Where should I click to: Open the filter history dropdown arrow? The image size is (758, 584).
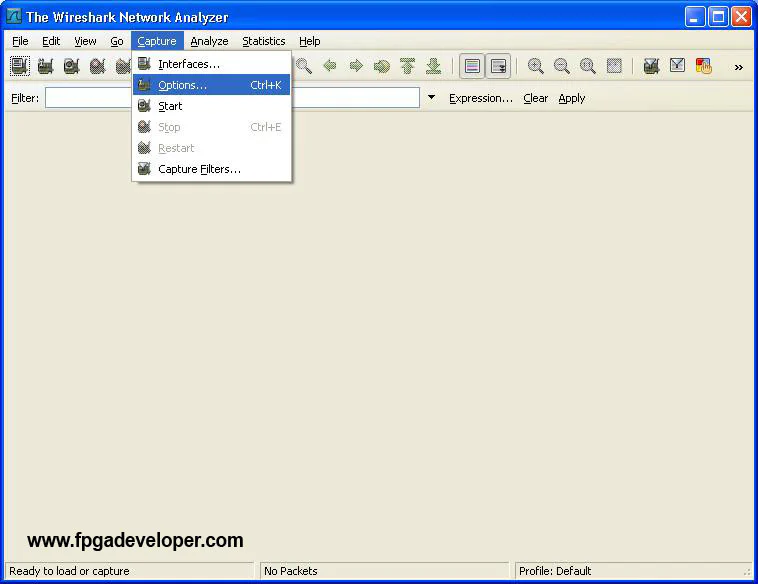(432, 98)
